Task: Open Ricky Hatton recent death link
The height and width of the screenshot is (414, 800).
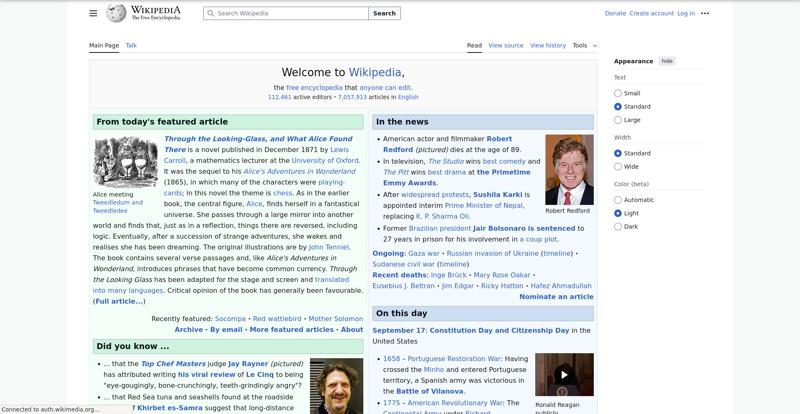Action: pyautogui.click(x=502, y=286)
